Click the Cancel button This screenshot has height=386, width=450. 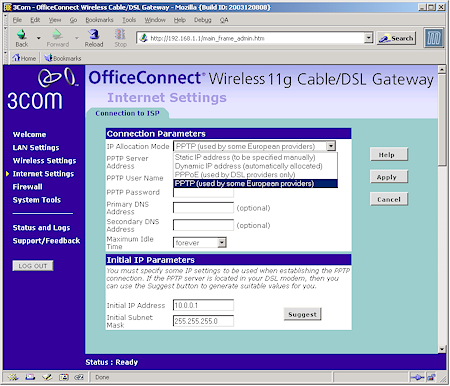pyautogui.click(x=389, y=199)
